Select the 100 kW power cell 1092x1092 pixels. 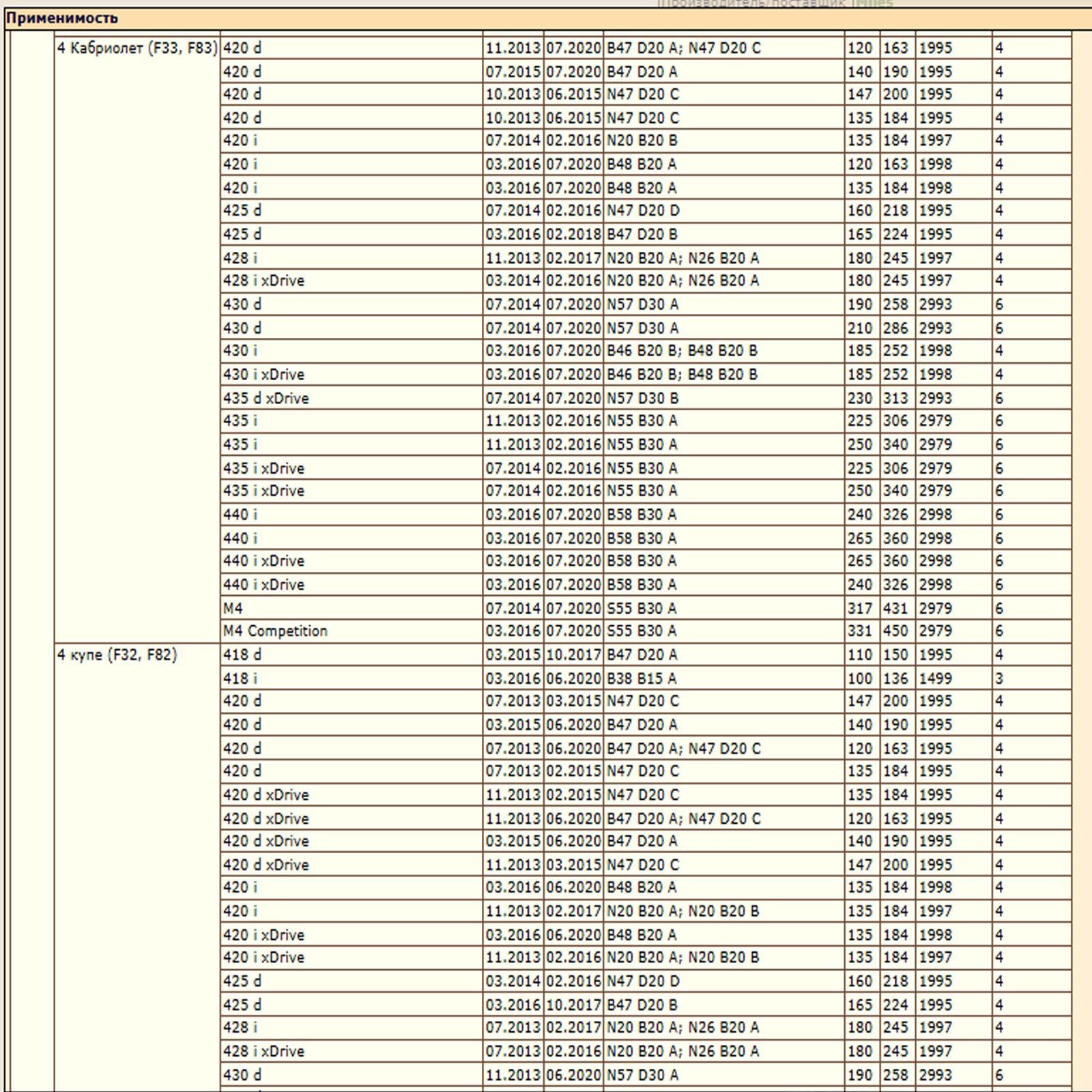click(x=860, y=678)
